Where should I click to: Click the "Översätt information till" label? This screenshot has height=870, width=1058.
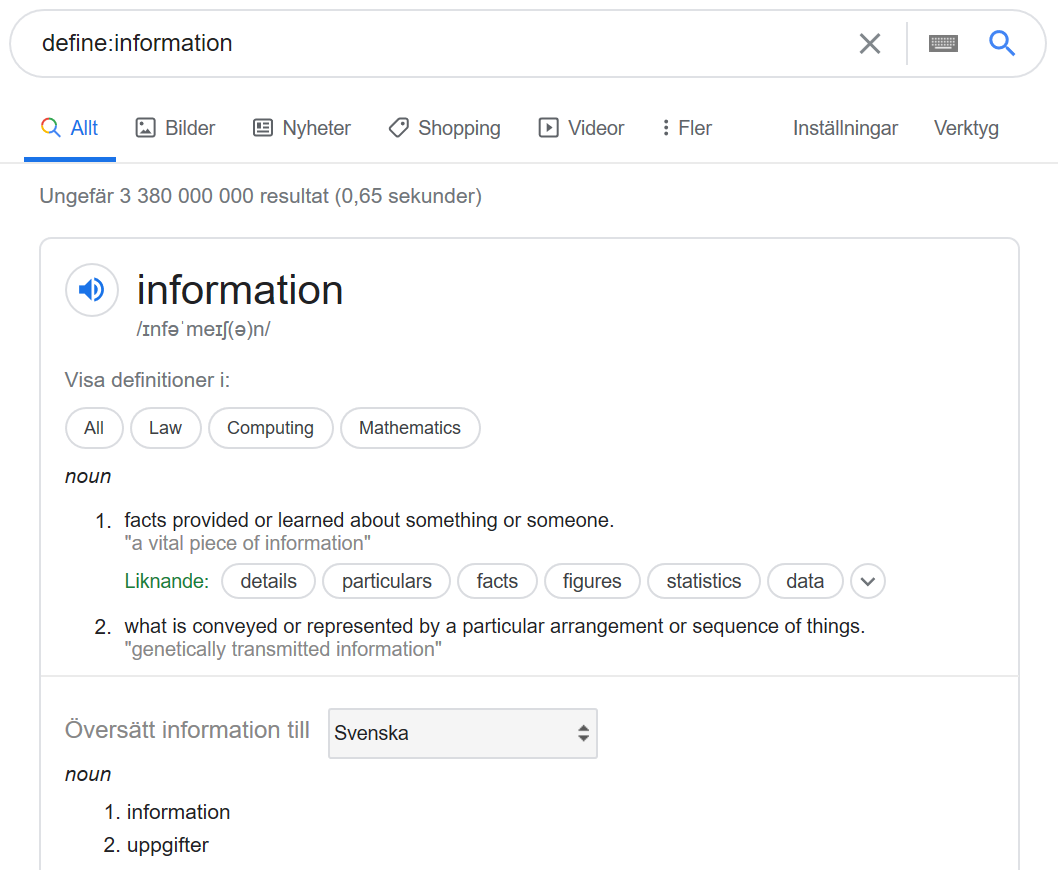(187, 730)
